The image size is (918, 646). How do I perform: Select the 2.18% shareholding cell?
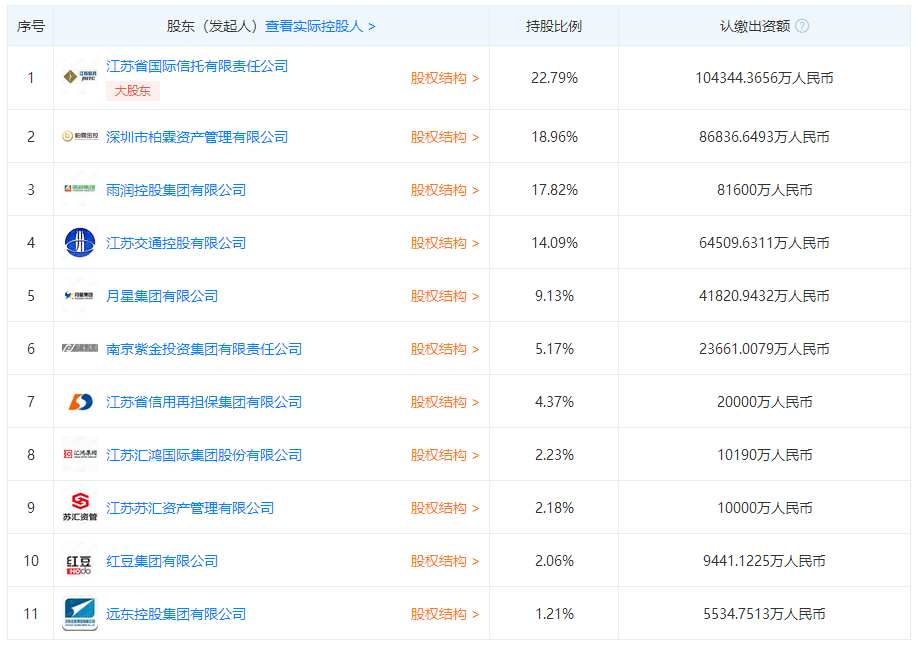(x=554, y=508)
